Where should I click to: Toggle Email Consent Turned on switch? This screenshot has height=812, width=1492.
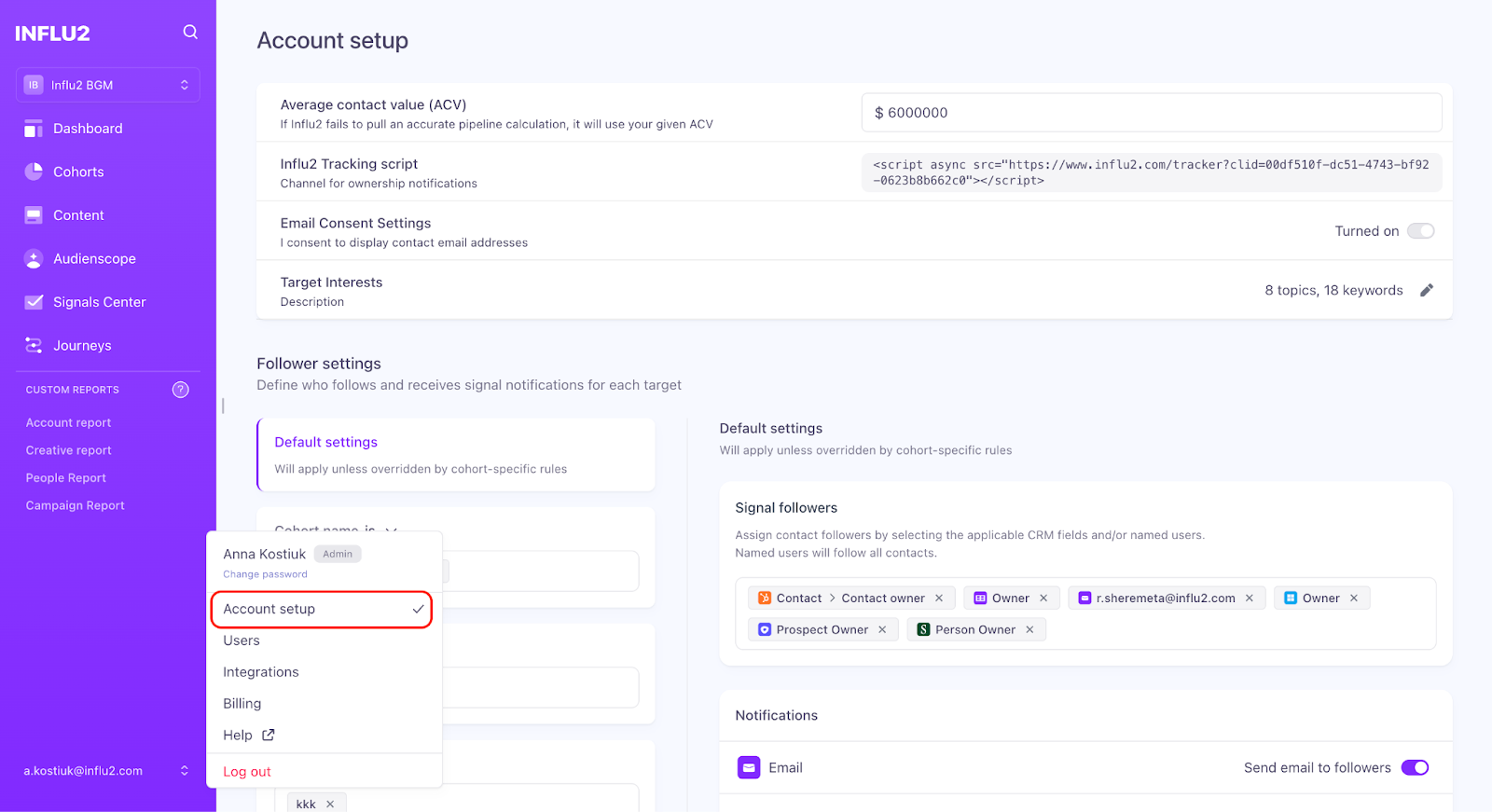pos(1420,231)
